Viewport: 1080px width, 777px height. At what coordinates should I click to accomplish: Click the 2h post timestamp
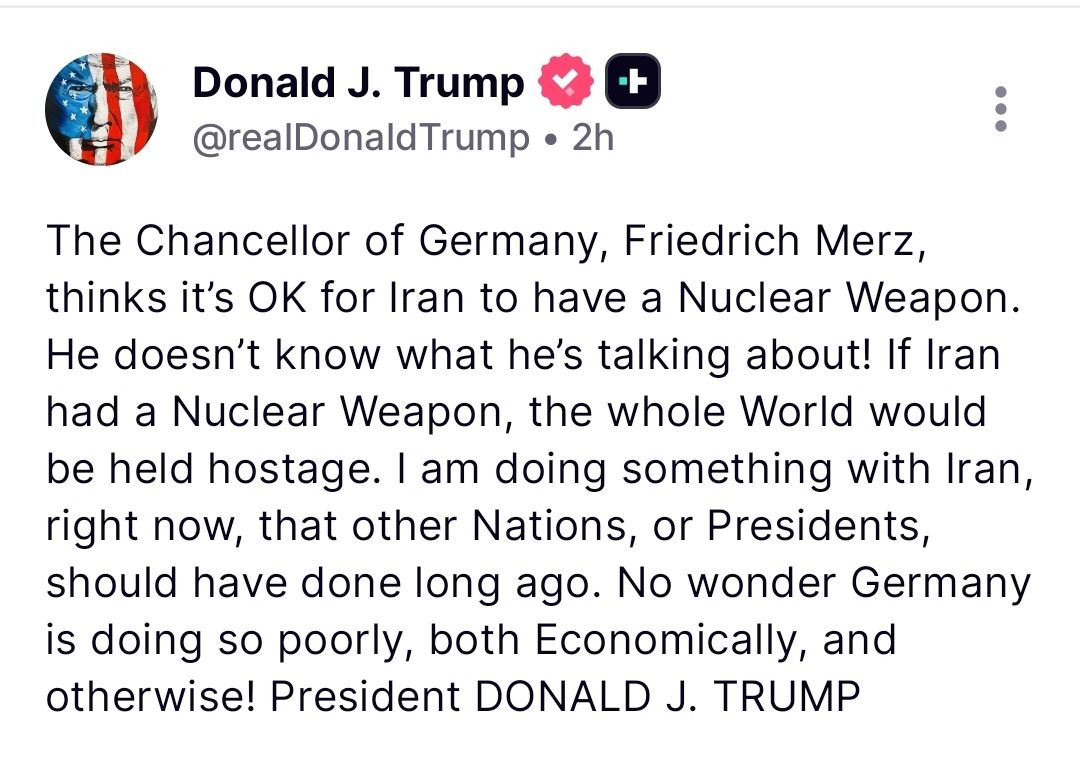(x=592, y=137)
